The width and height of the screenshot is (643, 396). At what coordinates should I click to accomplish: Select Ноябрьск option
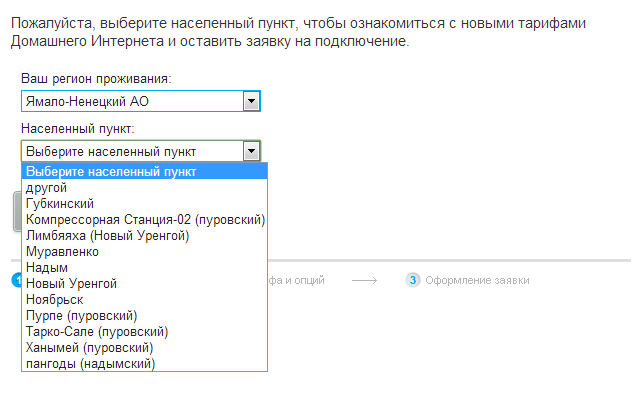144,299
